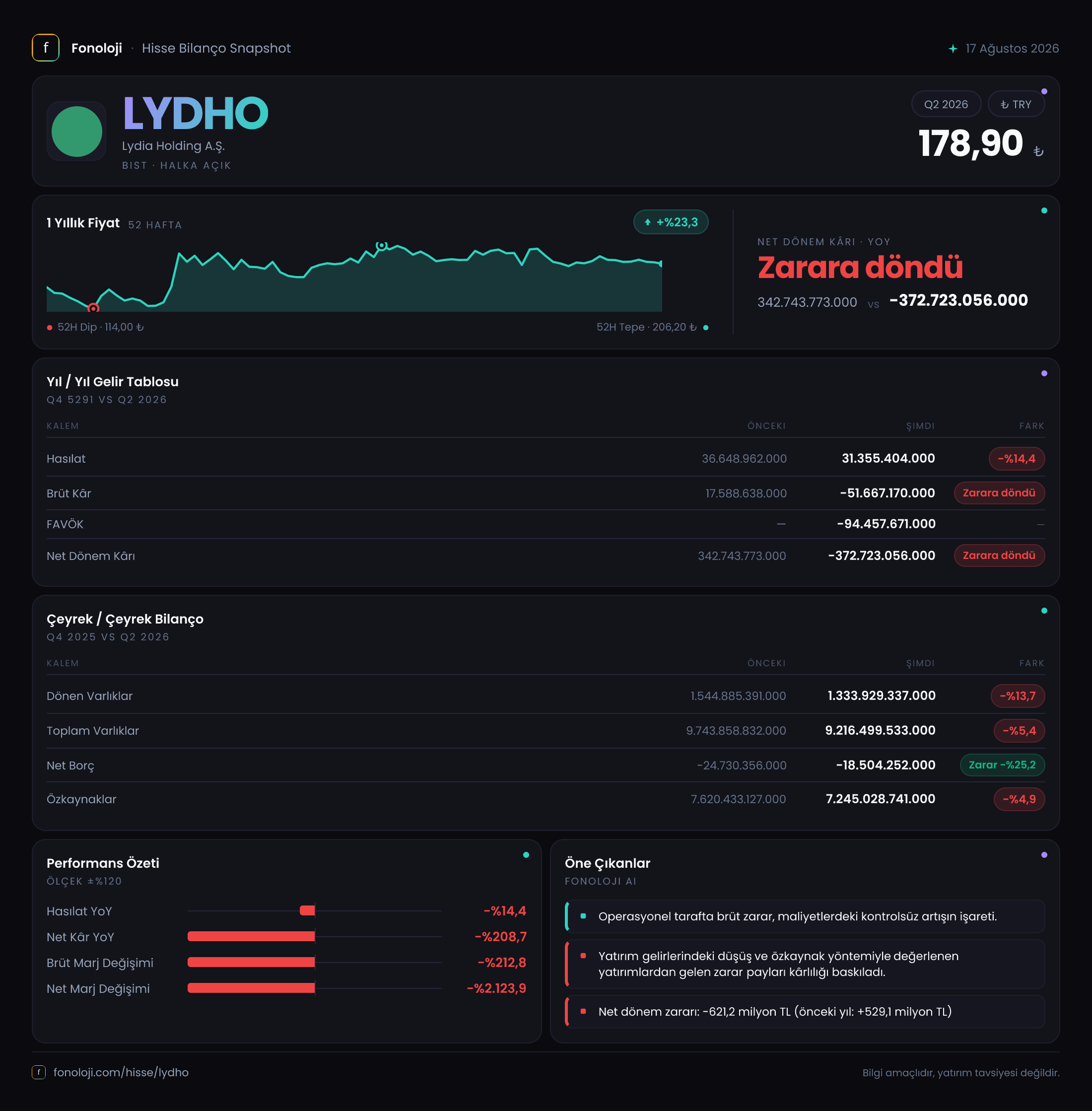Click the '17 Ağustos 2026' date
The width and height of the screenshot is (1092, 1111).
click(1012, 49)
